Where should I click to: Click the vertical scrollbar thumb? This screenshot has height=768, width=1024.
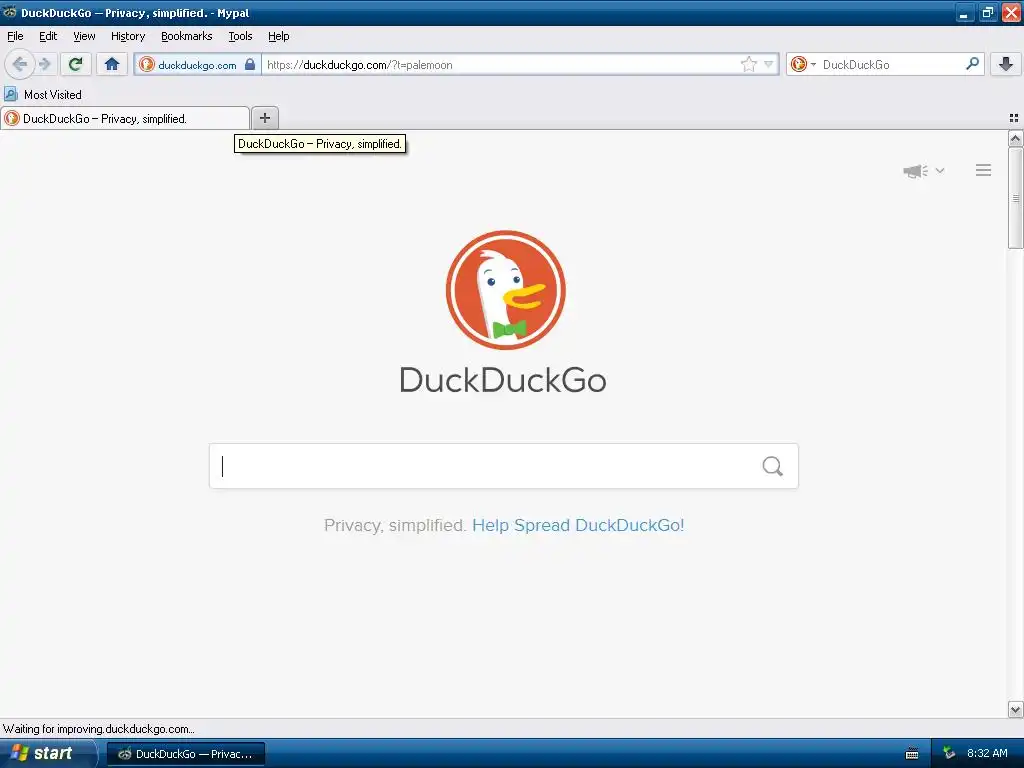point(1015,198)
